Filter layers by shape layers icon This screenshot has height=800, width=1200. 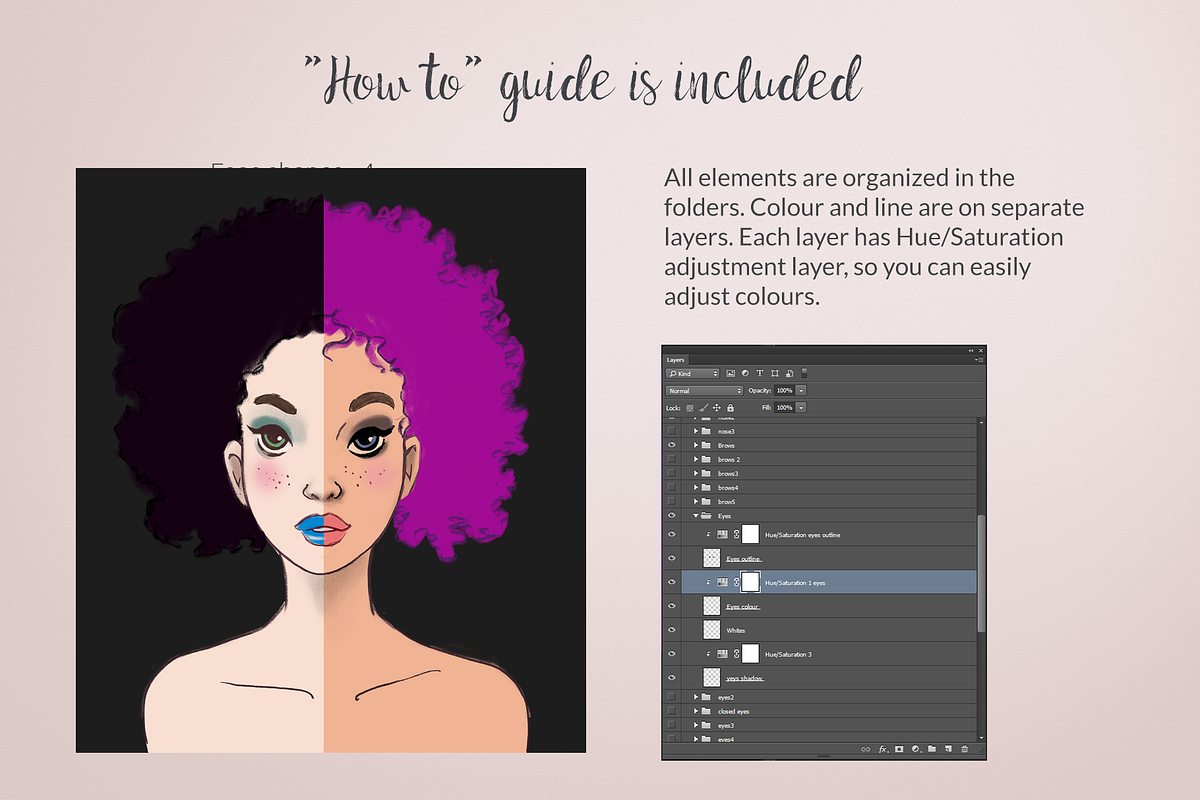point(775,373)
